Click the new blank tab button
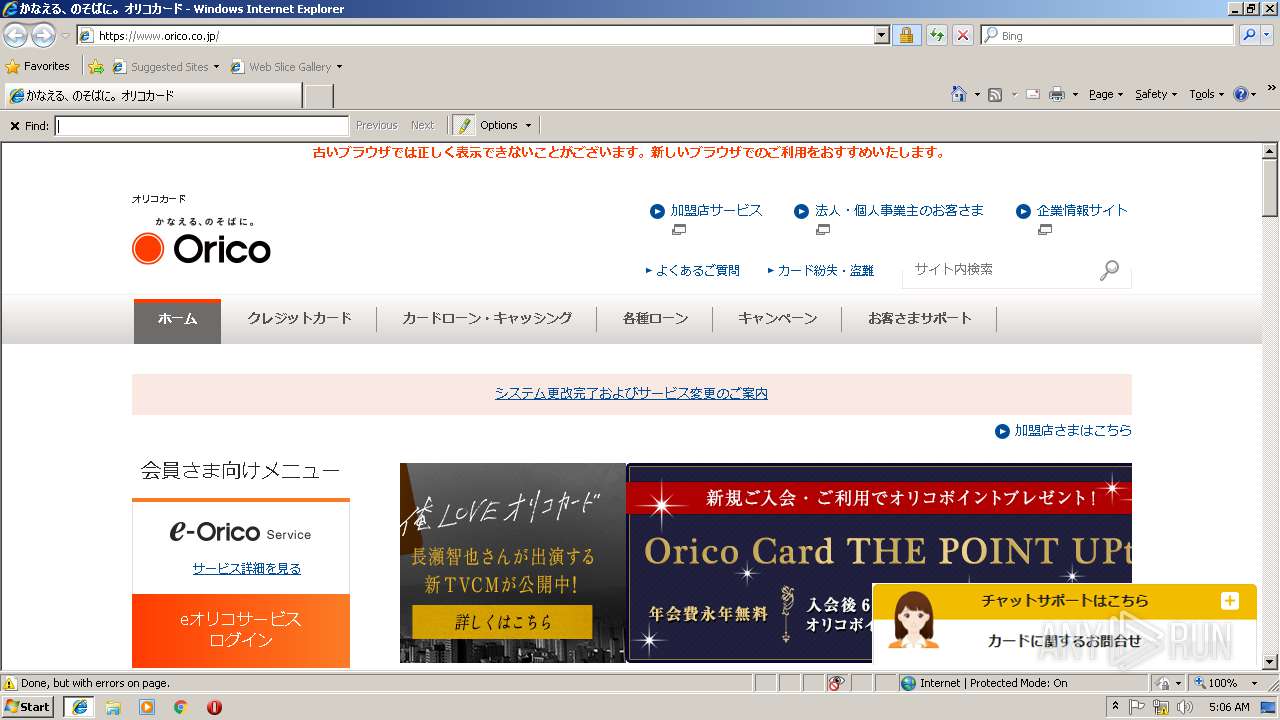The width and height of the screenshot is (1280, 720). 318,96
